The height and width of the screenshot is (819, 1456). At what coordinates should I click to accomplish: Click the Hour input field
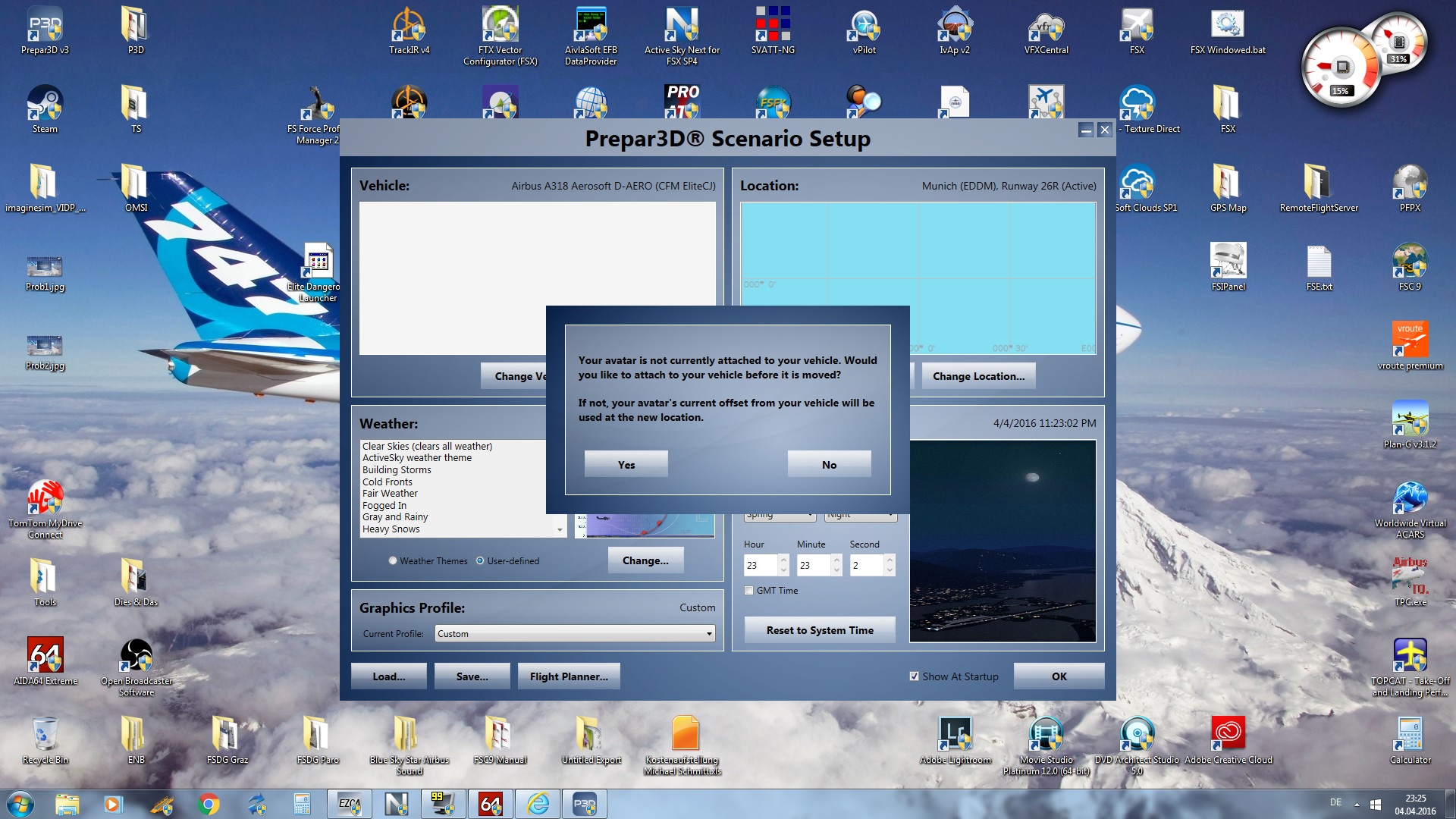coord(761,566)
